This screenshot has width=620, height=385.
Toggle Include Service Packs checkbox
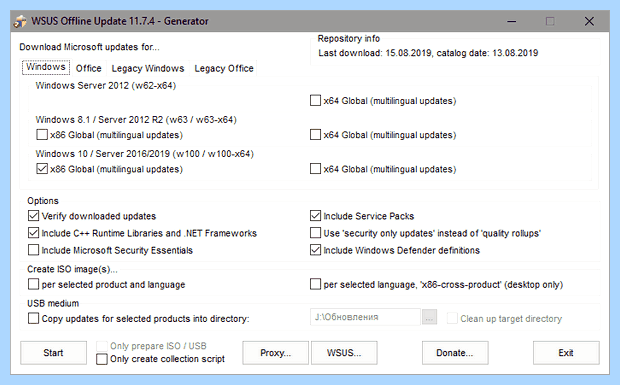click(315, 216)
